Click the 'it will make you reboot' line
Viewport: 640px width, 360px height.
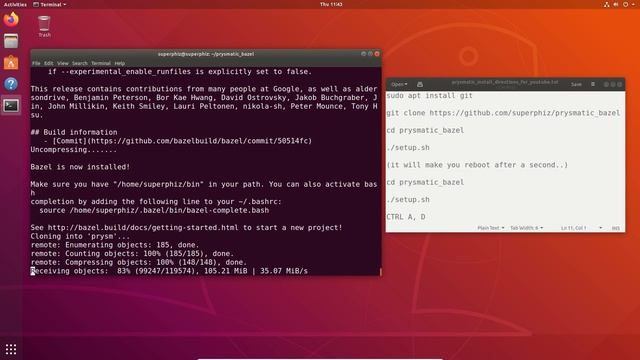[x=477, y=165]
